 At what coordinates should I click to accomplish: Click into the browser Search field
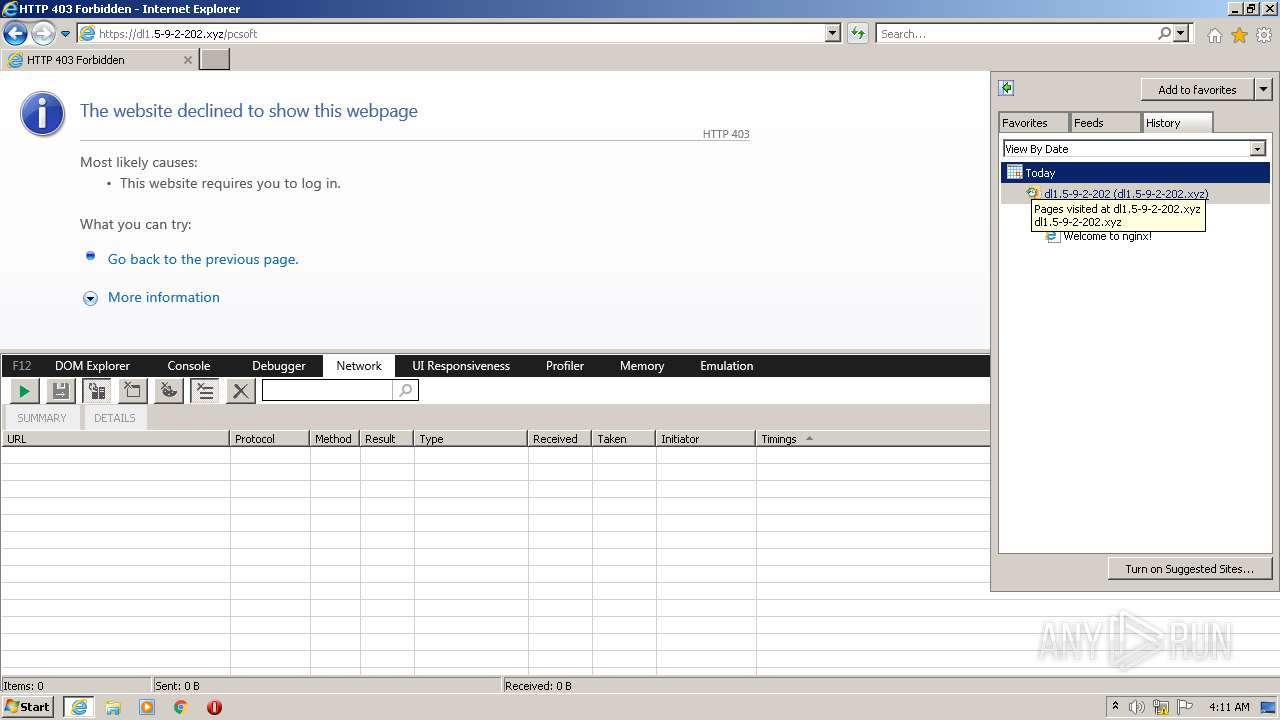coord(1016,33)
